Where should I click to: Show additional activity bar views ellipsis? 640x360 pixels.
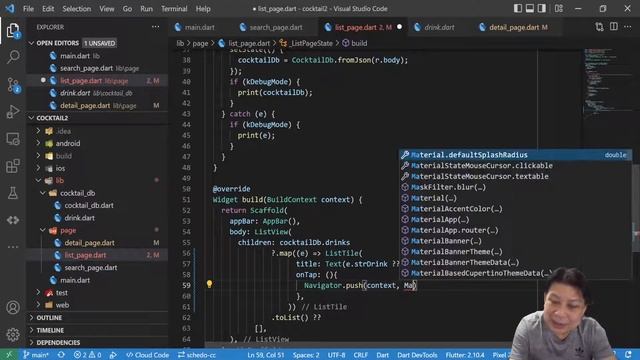pos(13,247)
